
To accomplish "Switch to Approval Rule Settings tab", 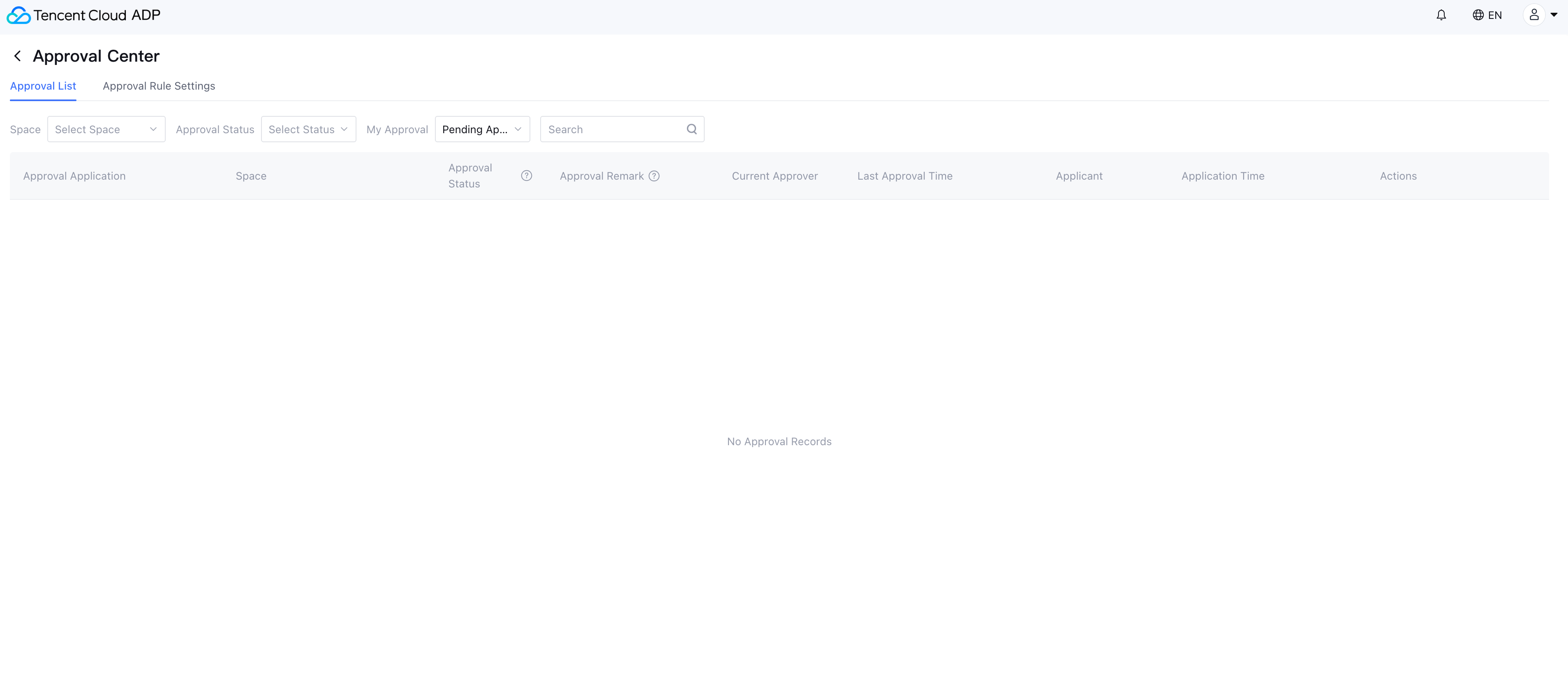I will [x=159, y=86].
